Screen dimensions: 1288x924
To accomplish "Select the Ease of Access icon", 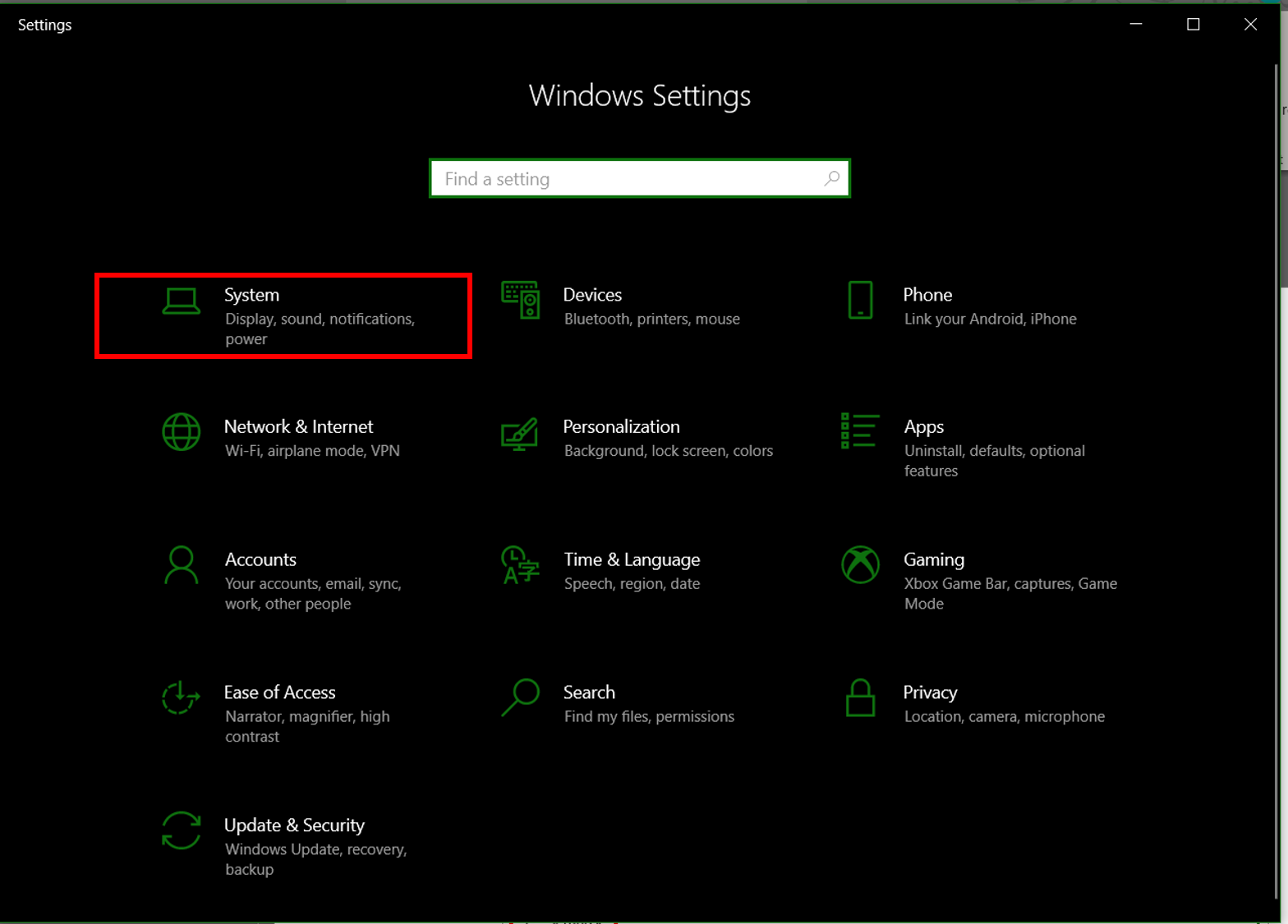I will coord(181,698).
